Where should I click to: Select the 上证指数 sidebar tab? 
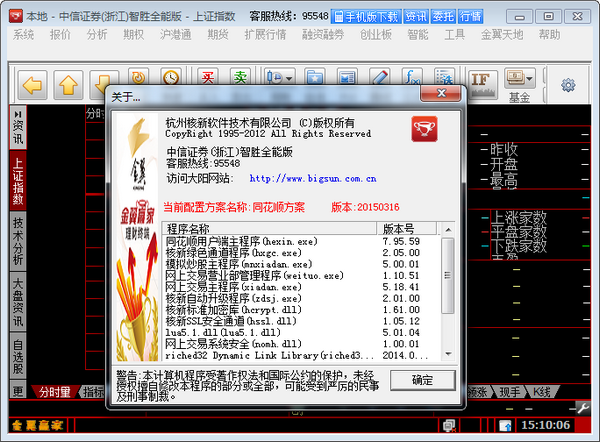tap(18, 180)
